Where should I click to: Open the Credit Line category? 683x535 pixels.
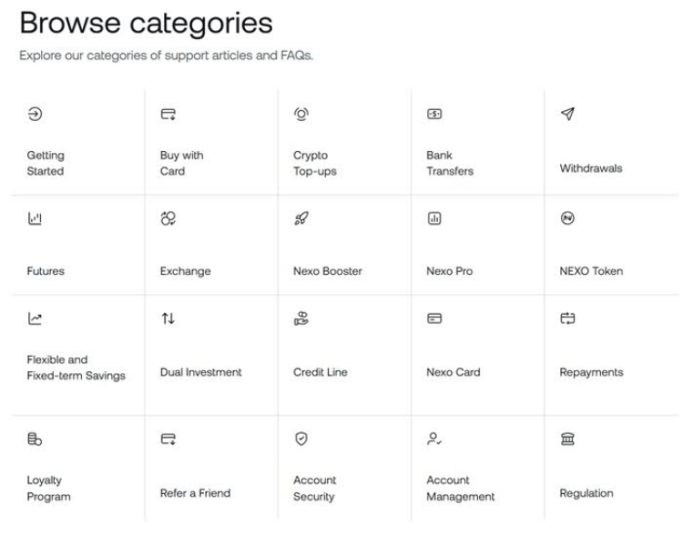click(x=320, y=372)
